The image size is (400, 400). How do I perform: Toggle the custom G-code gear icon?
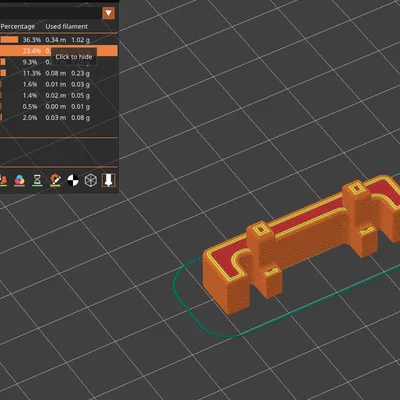pyautogui.click(x=55, y=180)
